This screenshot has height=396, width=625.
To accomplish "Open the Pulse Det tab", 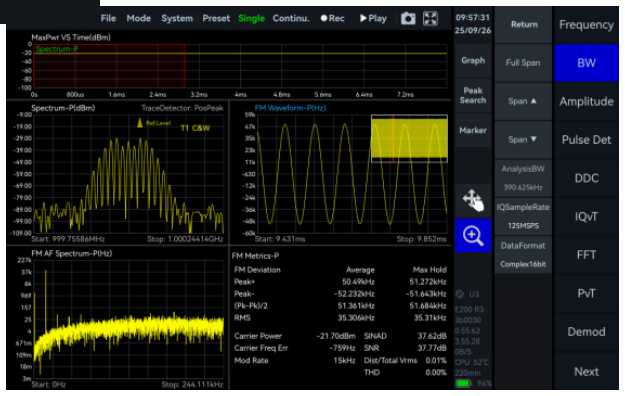I will click(x=586, y=140).
